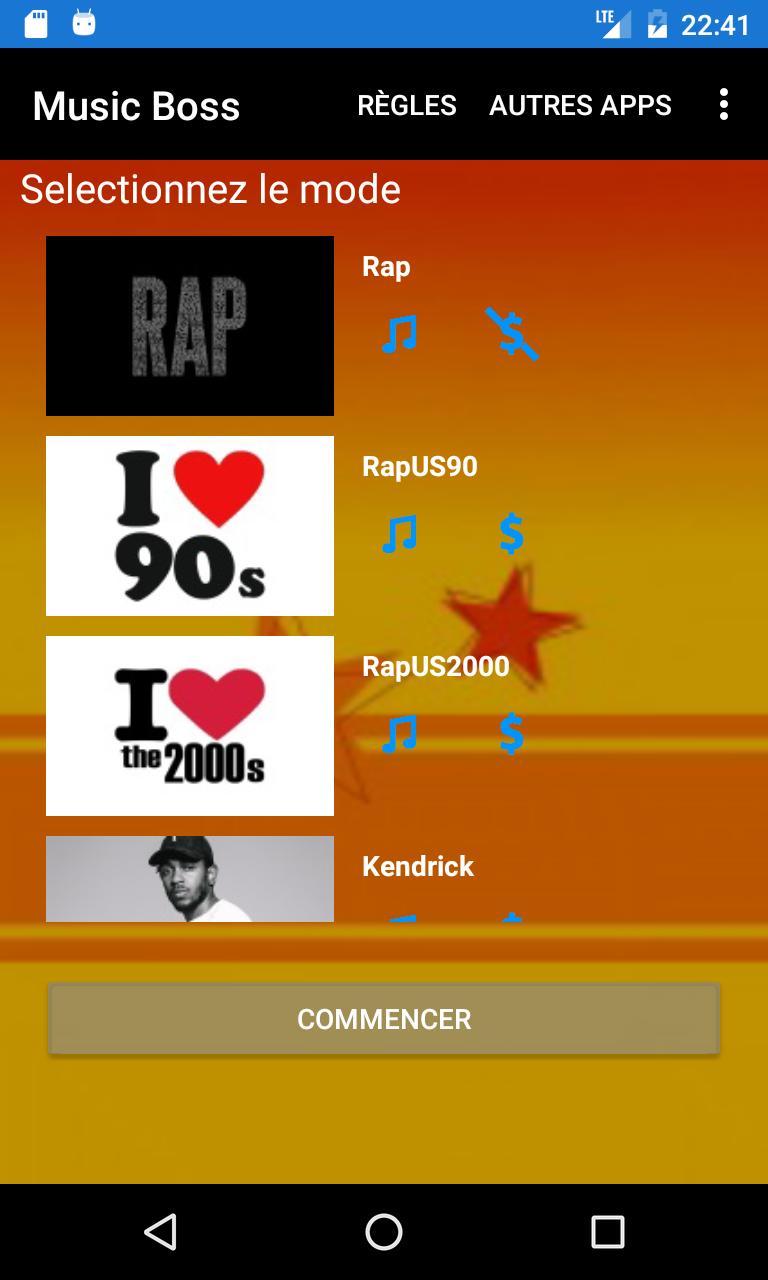This screenshot has height=1280, width=768.
Task: Open the three-dot overflow menu
Action: tap(723, 104)
